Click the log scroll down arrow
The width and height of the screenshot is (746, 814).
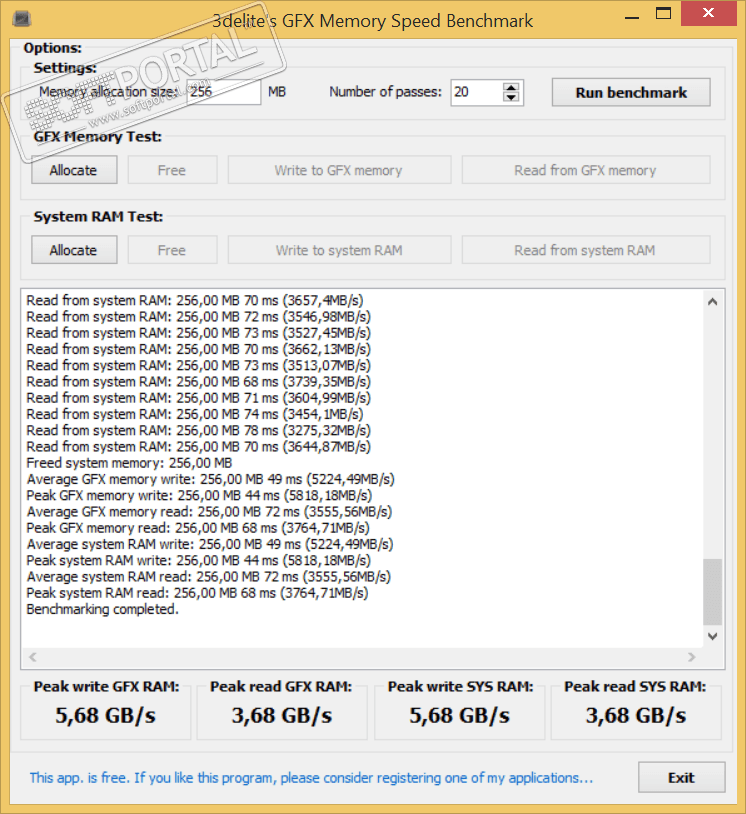[x=712, y=636]
